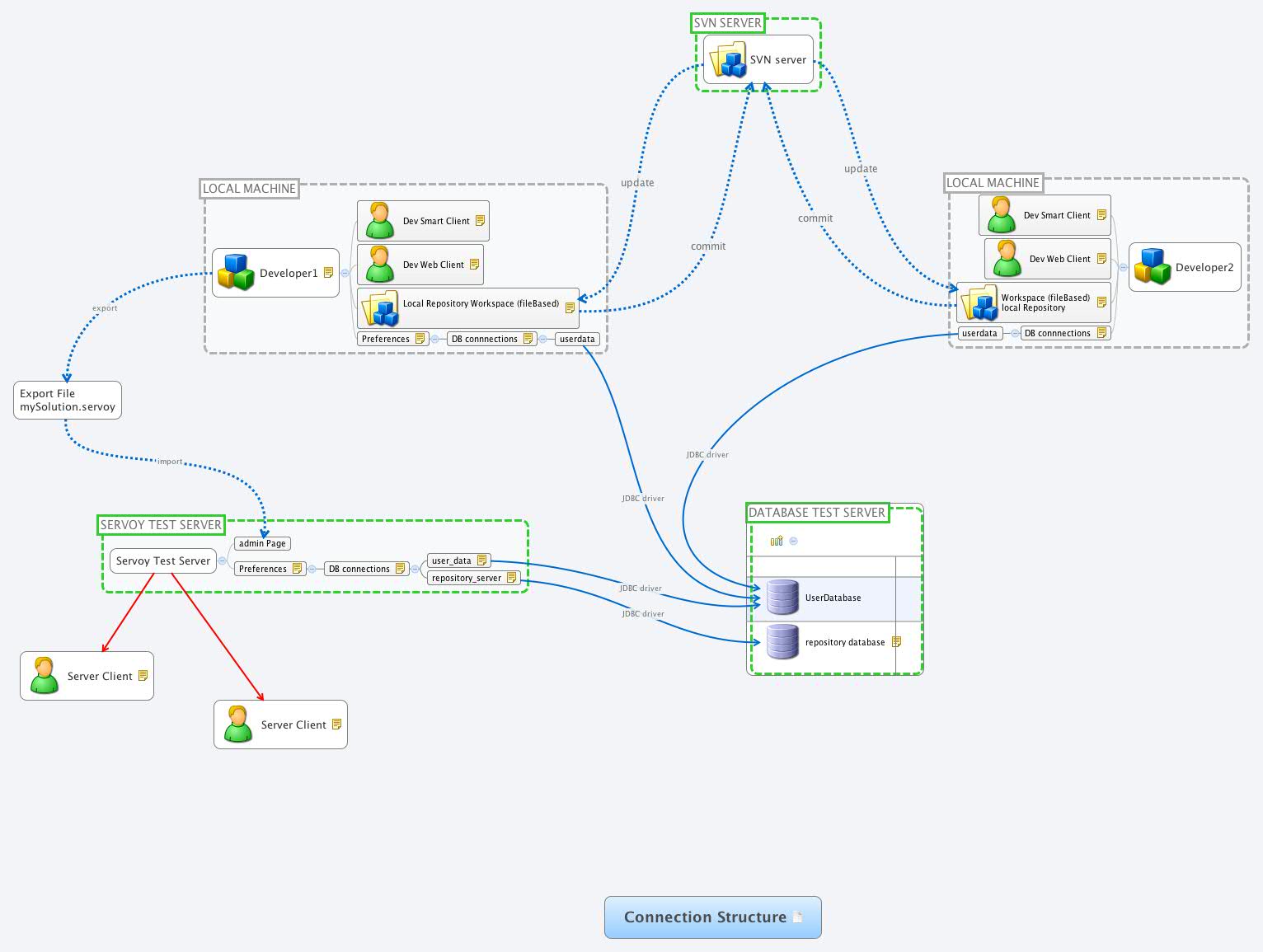The image size is (1263, 952).
Task: Select the Developer1 colored blocks icon
Action: 236,272
